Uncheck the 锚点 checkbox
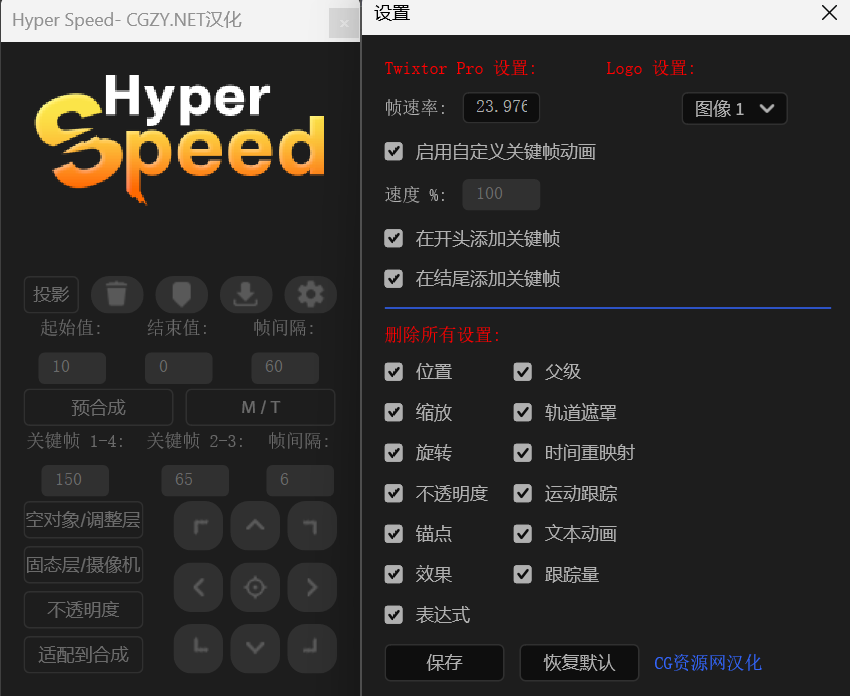850x696 pixels. coord(394,533)
